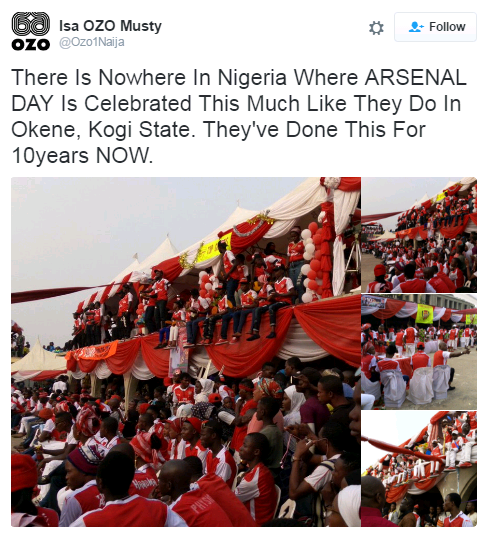Click the @Ozo1Naija handle
Image resolution: width=478 pixels, height=533 pixels.
(92, 42)
